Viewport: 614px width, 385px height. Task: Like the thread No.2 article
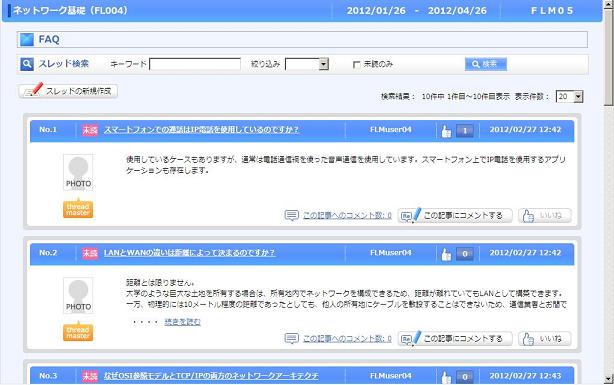(x=545, y=339)
